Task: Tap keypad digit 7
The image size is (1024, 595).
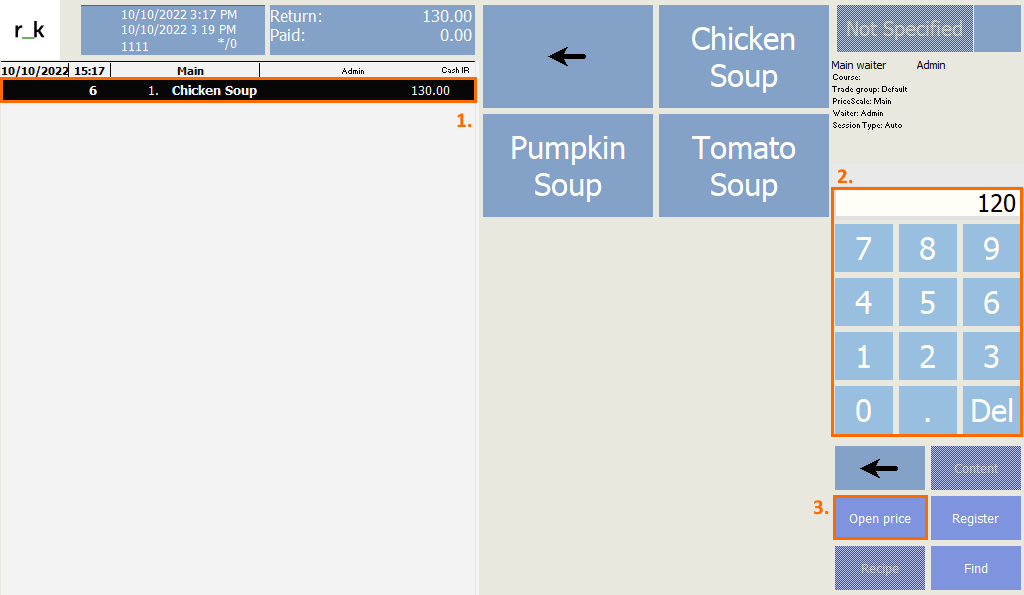Action: coord(863,248)
